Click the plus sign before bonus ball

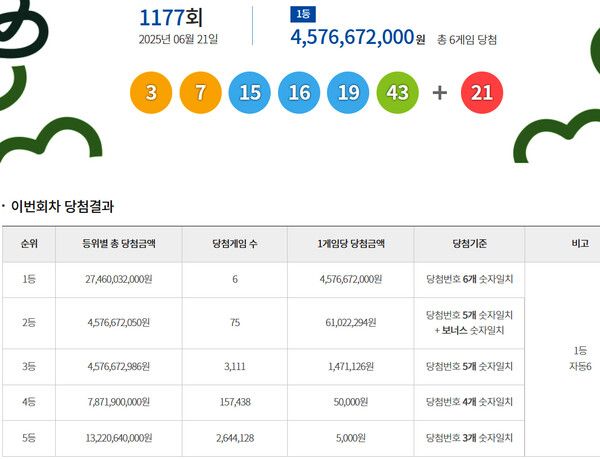point(440,93)
